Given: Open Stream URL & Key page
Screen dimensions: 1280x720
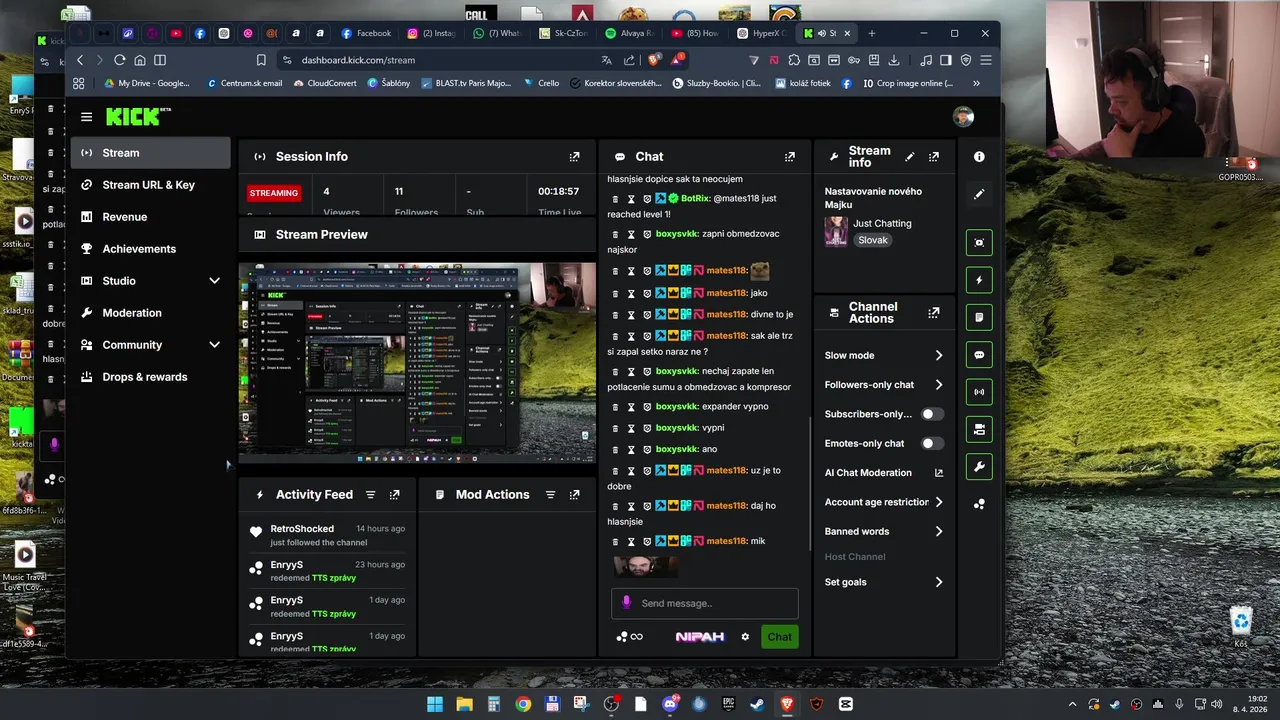Looking at the screenshot, I should tap(153, 185).
